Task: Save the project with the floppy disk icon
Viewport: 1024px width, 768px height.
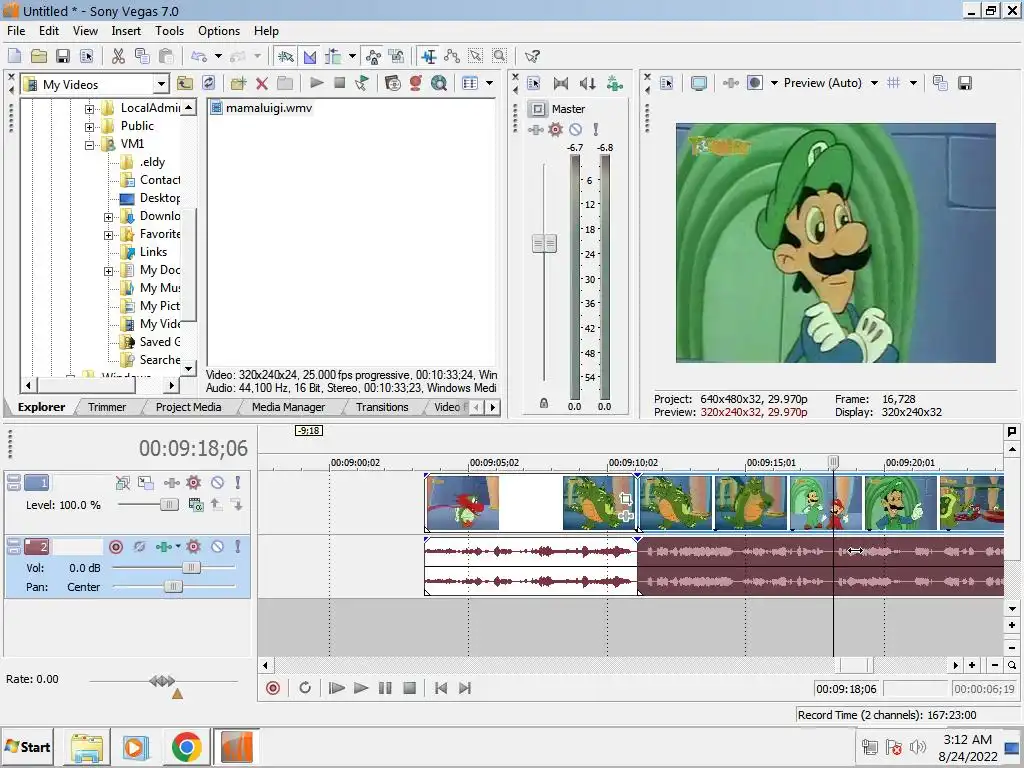Action: point(63,56)
